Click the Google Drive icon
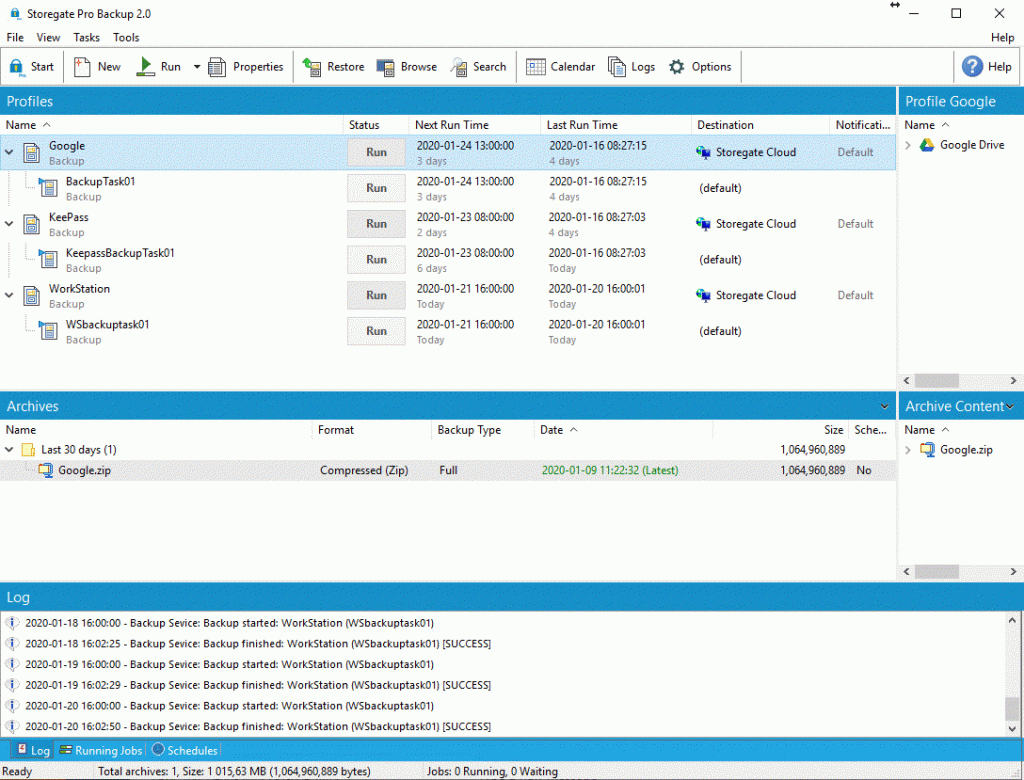This screenshot has height=780, width=1024. pos(927,145)
